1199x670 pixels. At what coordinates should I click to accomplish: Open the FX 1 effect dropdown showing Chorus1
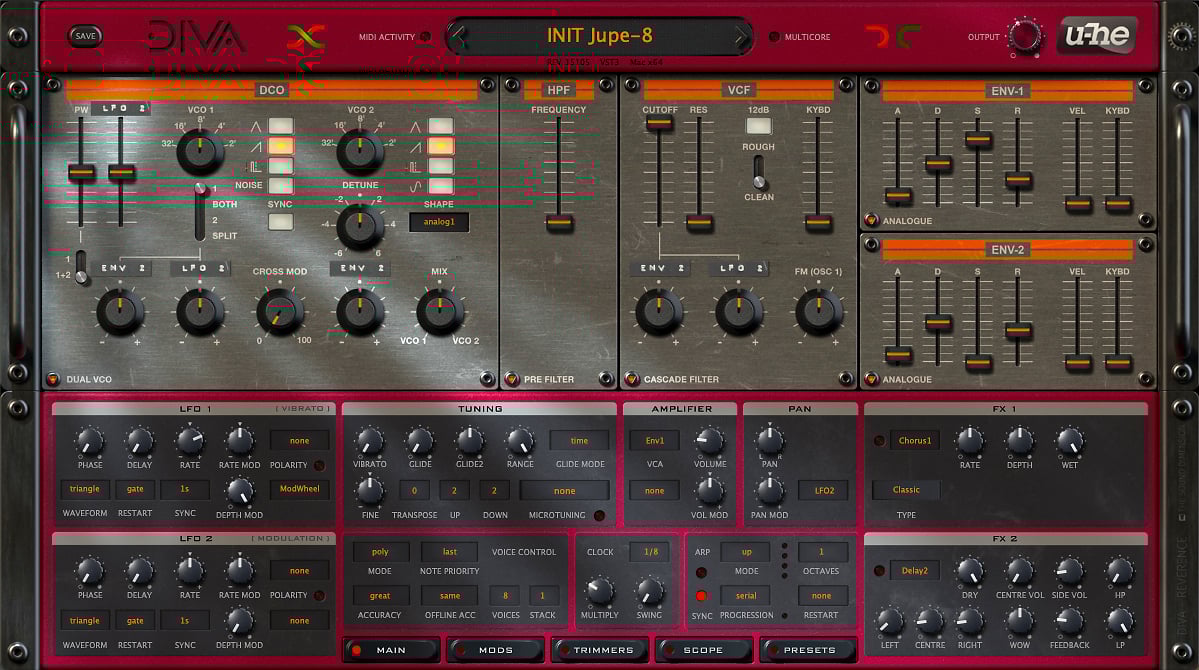point(915,441)
